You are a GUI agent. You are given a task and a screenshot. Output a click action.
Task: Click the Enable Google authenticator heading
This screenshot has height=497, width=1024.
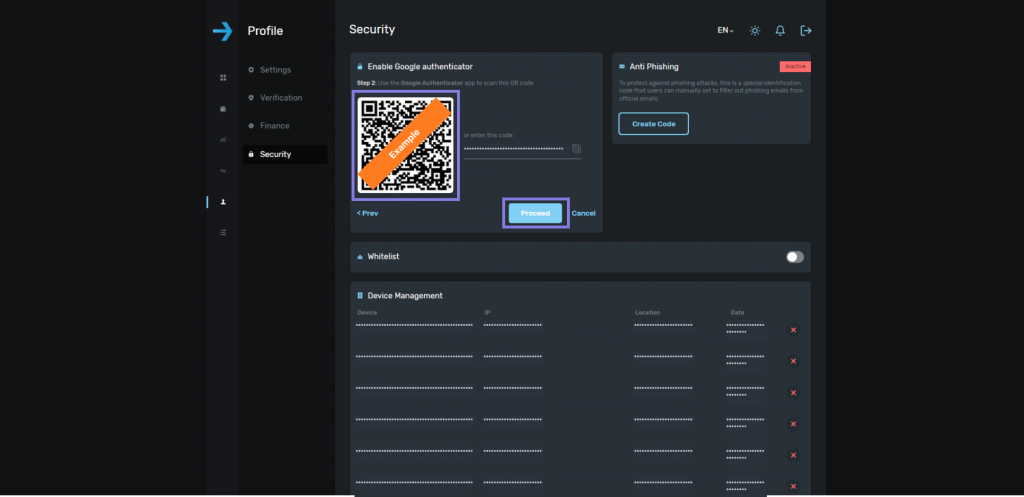420,67
